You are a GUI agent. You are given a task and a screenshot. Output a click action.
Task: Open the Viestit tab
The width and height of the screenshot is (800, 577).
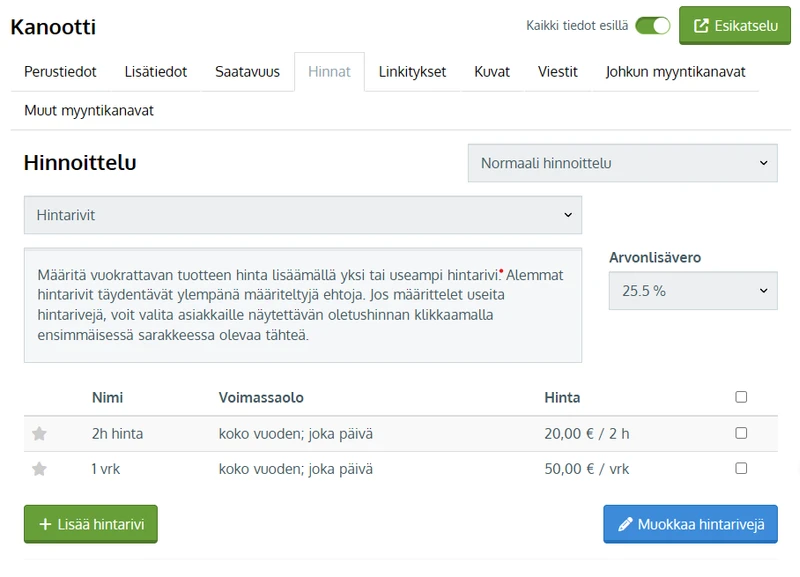(558, 72)
